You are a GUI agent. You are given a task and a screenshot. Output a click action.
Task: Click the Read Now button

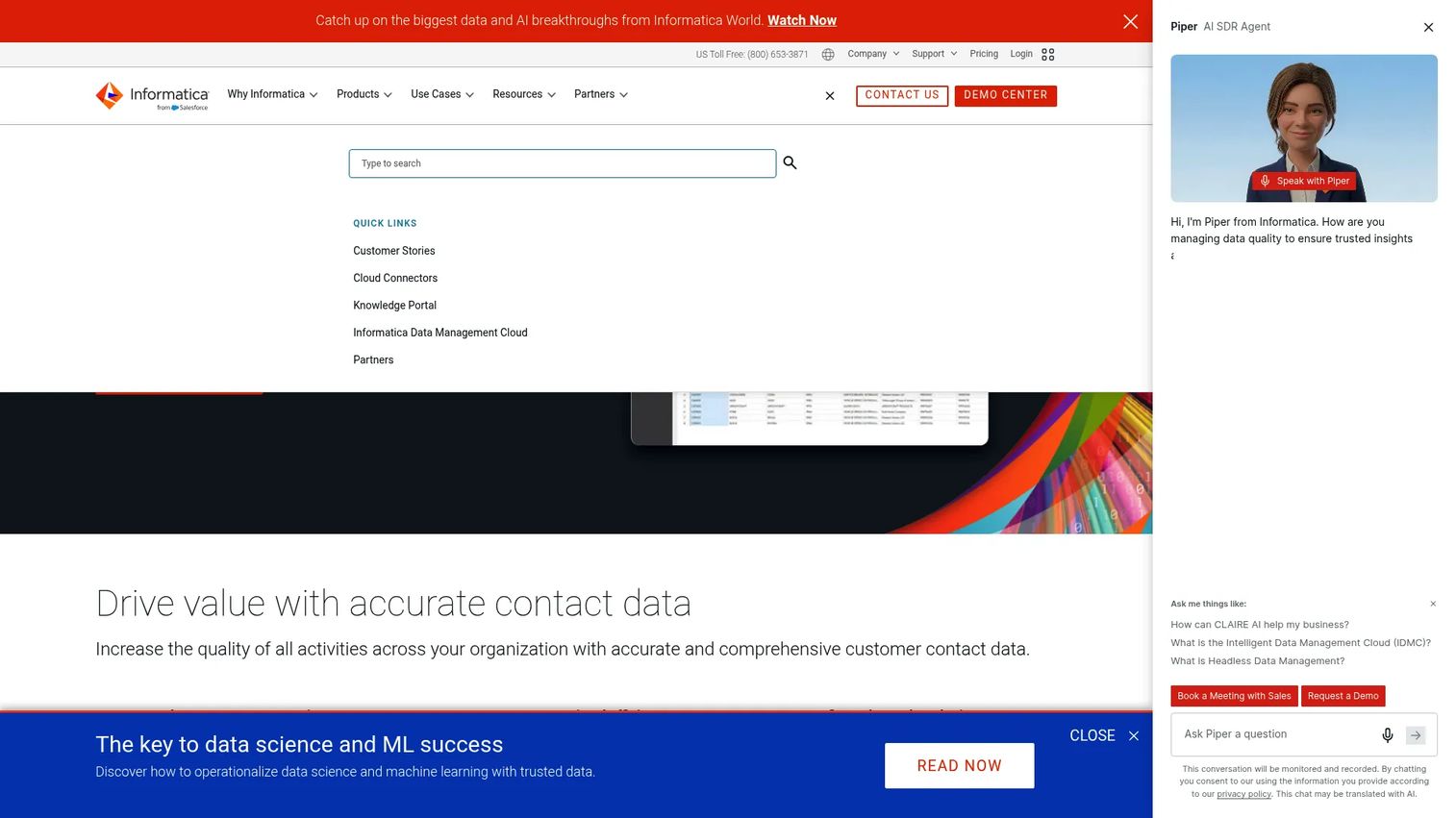coord(960,766)
